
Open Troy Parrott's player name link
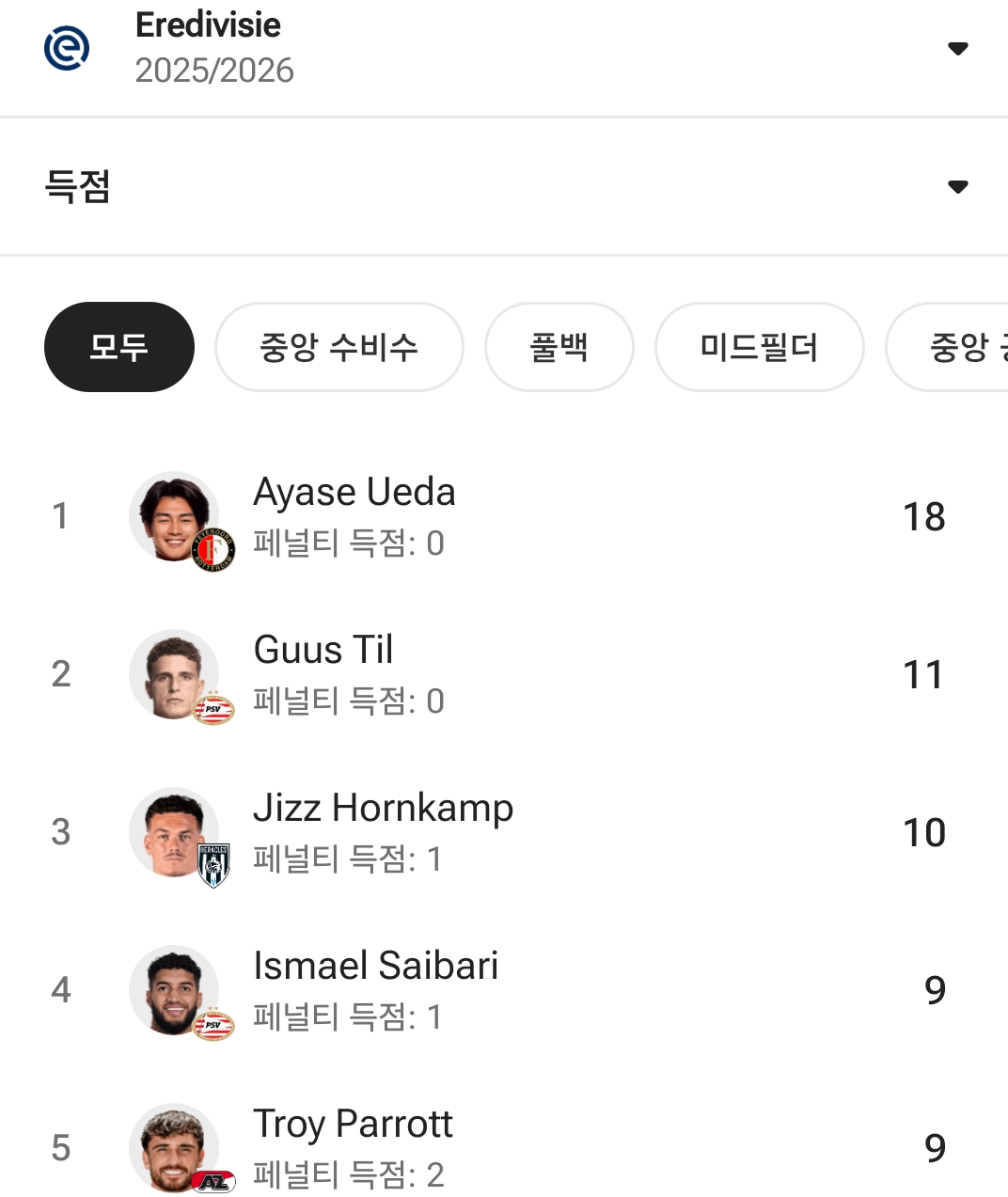(x=353, y=1125)
